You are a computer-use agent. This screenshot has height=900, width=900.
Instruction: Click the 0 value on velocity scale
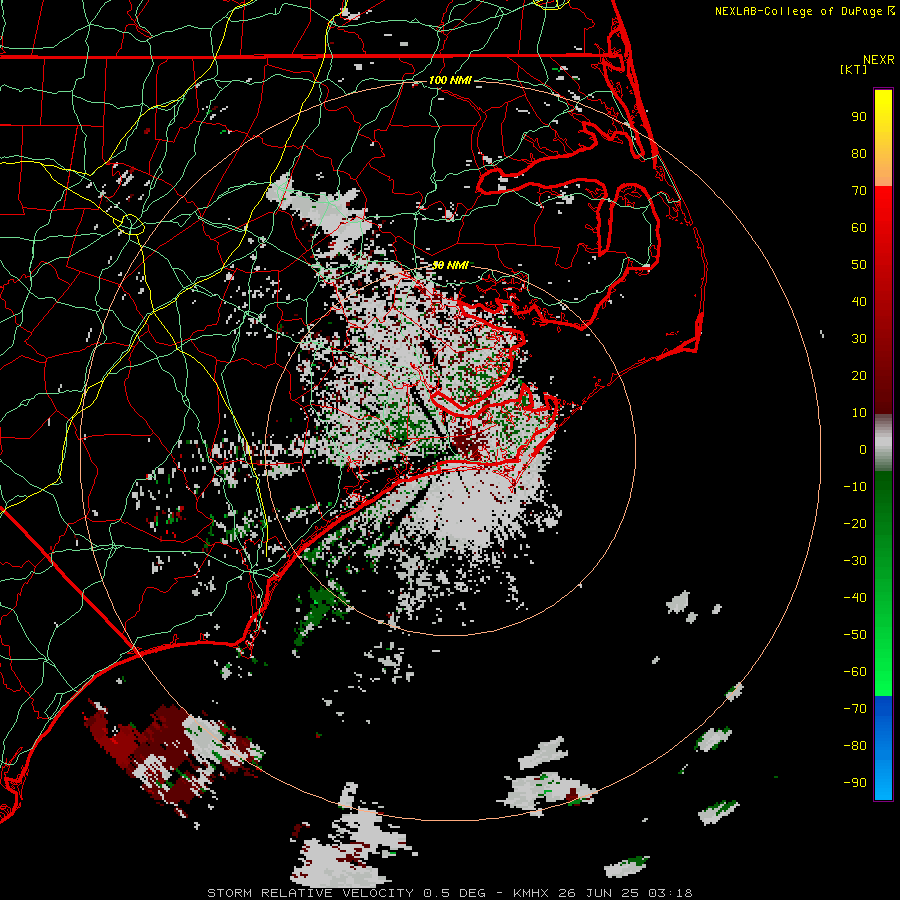pyautogui.click(x=863, y=449)
